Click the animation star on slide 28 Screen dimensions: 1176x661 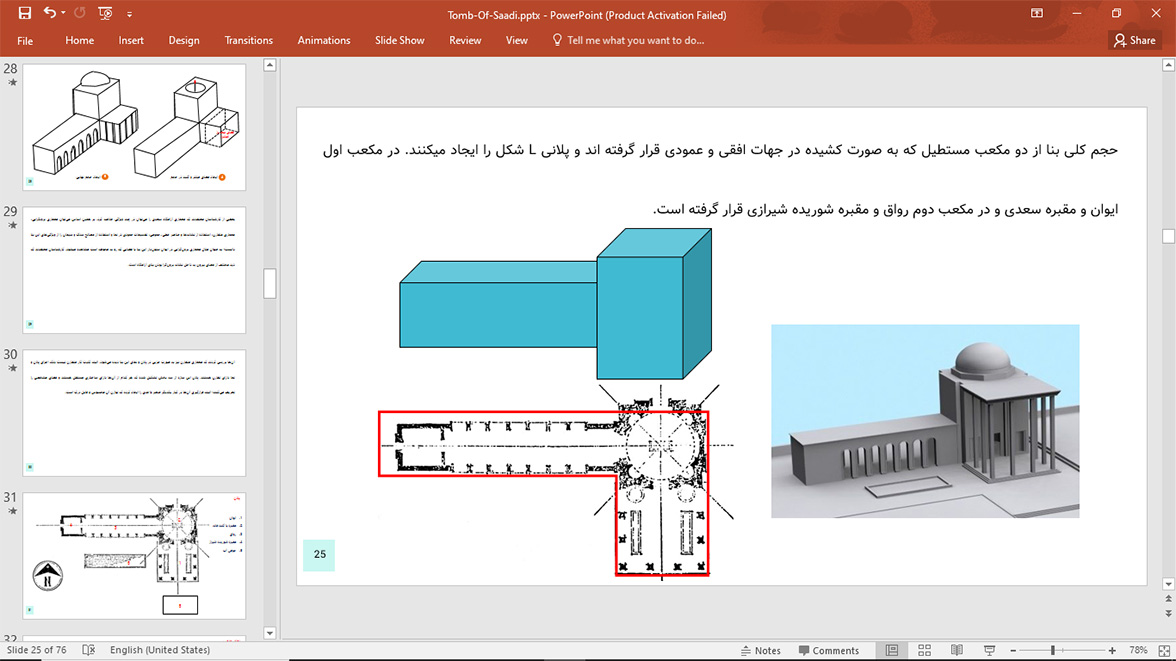[x=12, y=83]
